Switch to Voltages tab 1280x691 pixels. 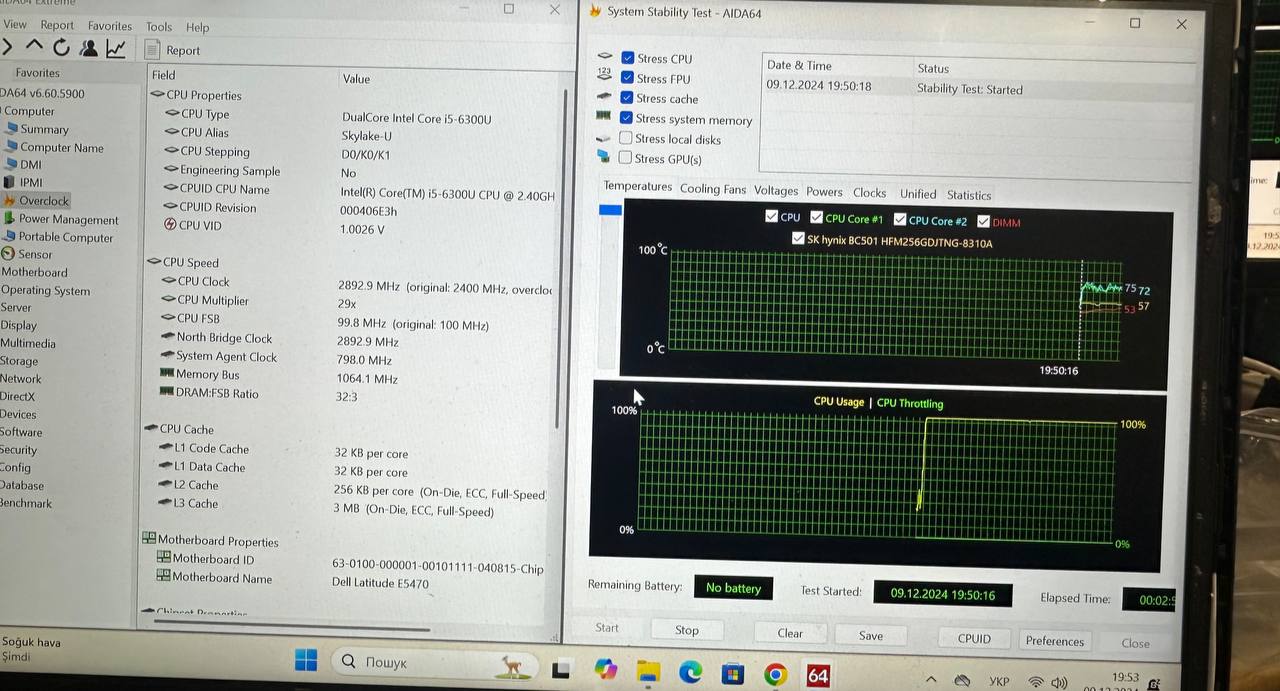(x=776, y=190)
